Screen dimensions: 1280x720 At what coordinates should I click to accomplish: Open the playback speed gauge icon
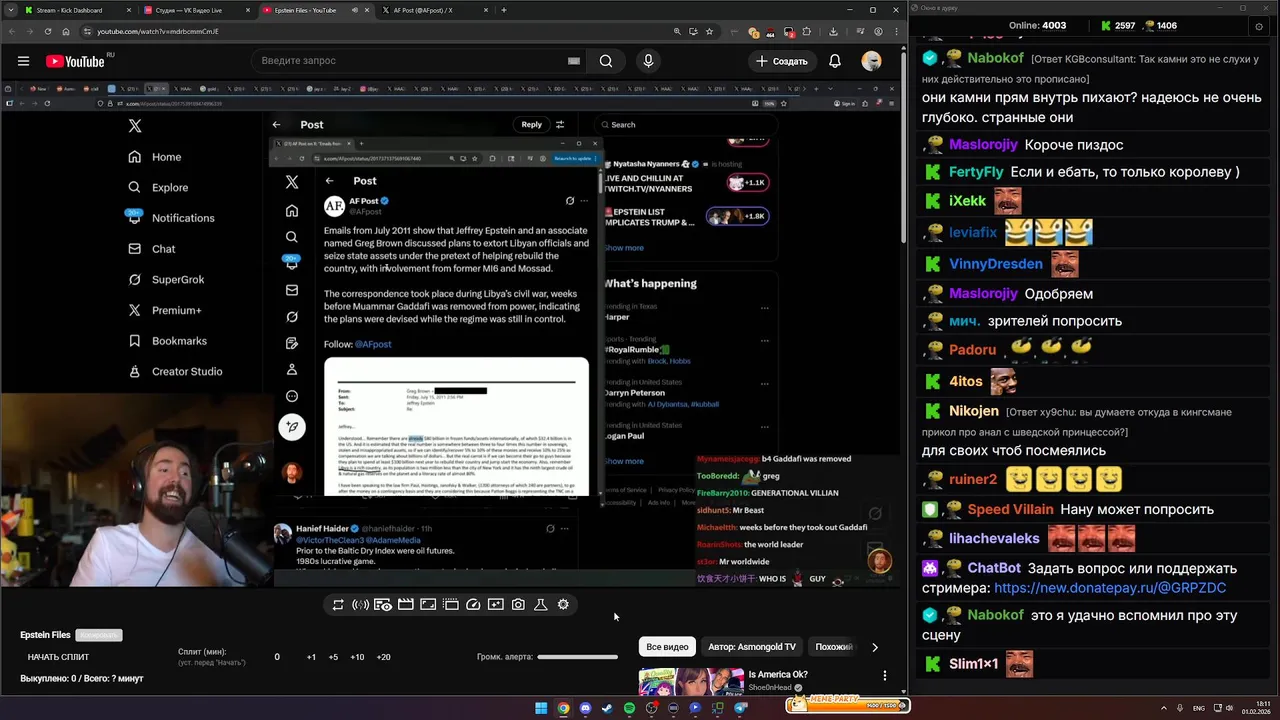tap(473, 605)
